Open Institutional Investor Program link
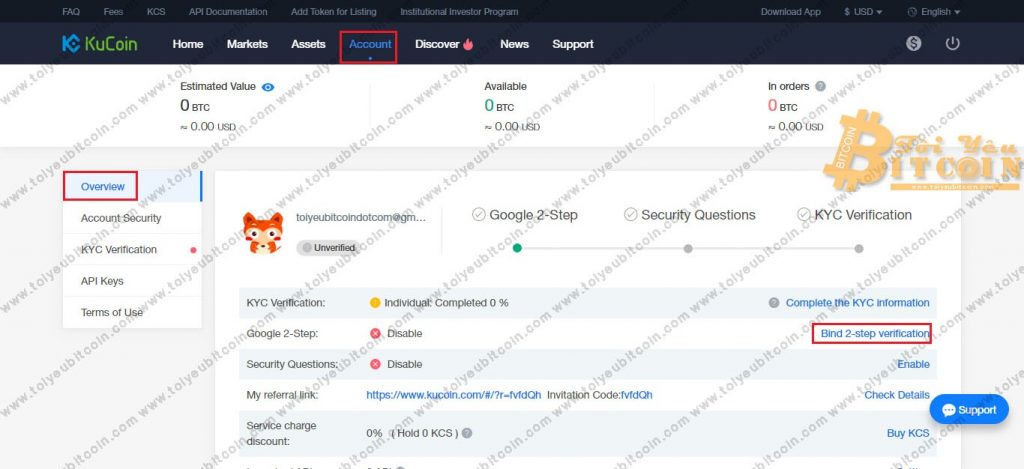 point(459,12)
